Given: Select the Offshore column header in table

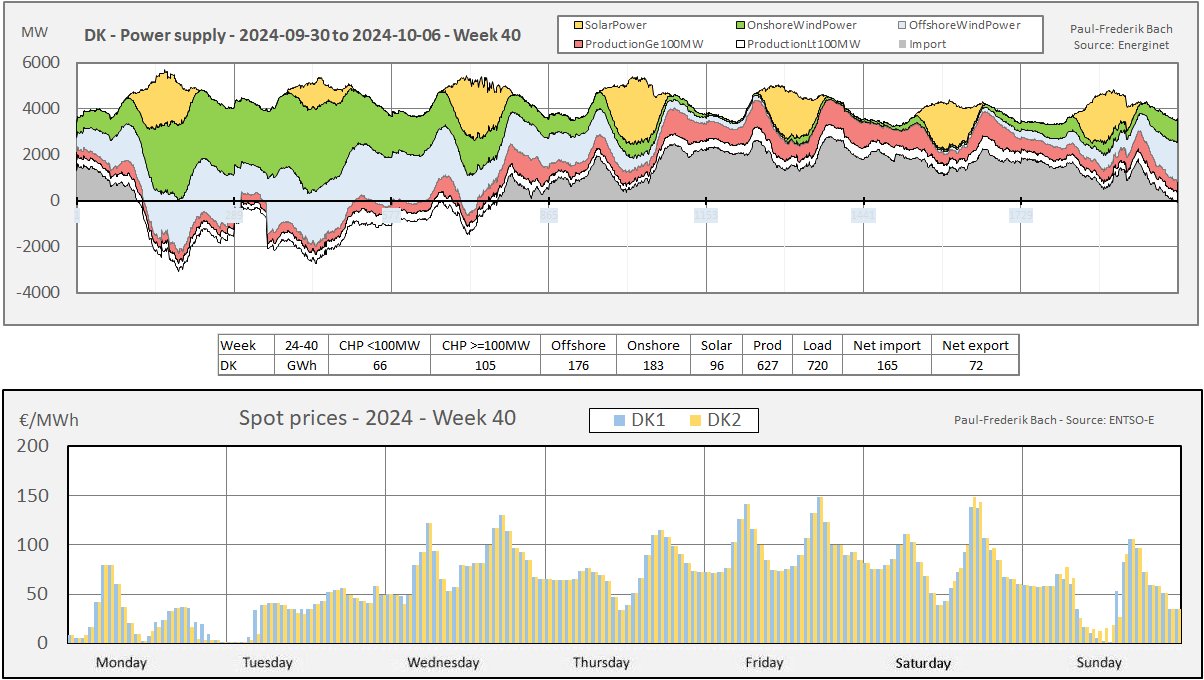Looking at the screenshot, I should coord(578,345).
